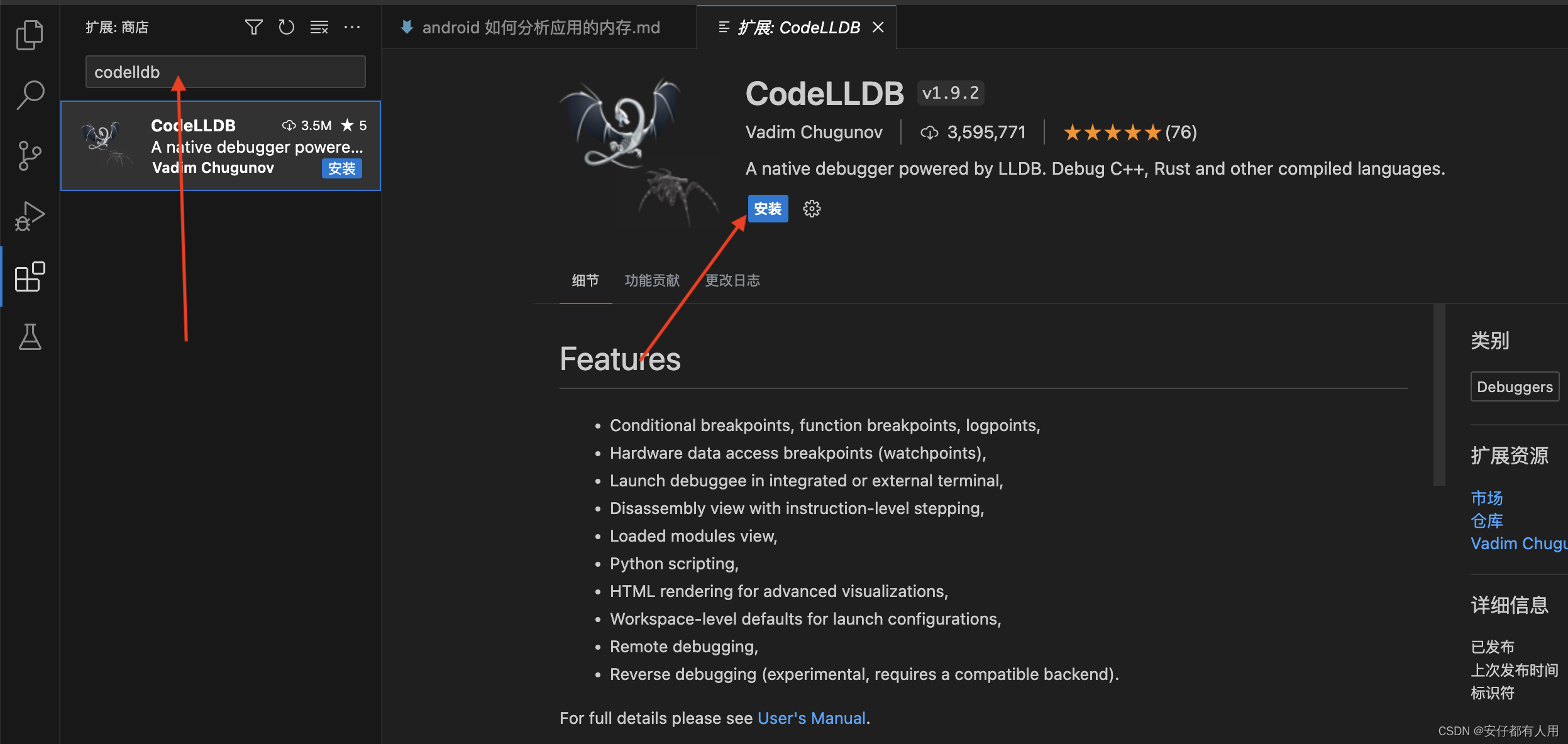Image resolution: width=1568 pixels, height=744 pixels.
Task: Clear extension search results icon
Action: click(x=319, y=27)
